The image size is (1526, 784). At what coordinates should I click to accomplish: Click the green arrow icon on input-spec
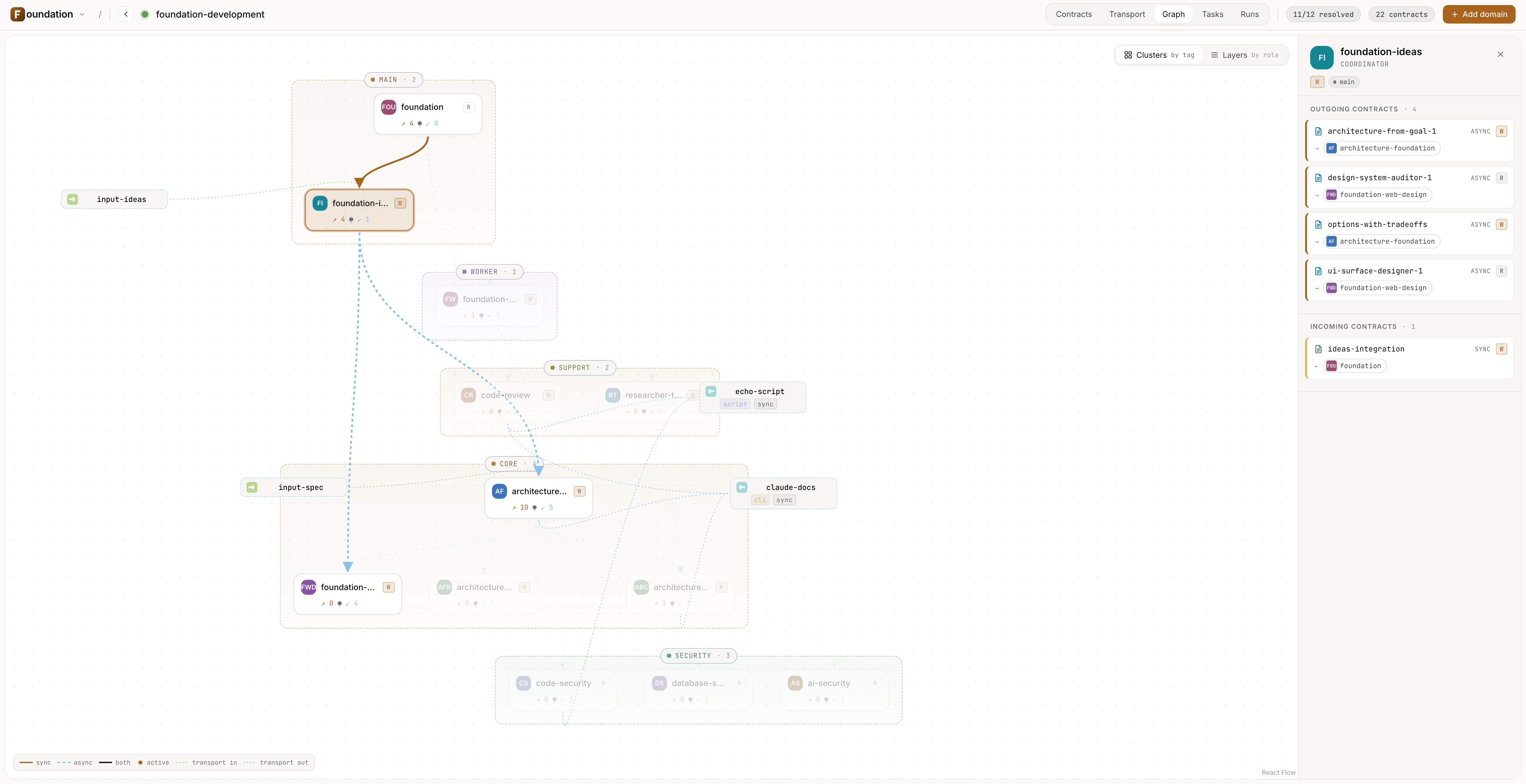coord(252,487)
